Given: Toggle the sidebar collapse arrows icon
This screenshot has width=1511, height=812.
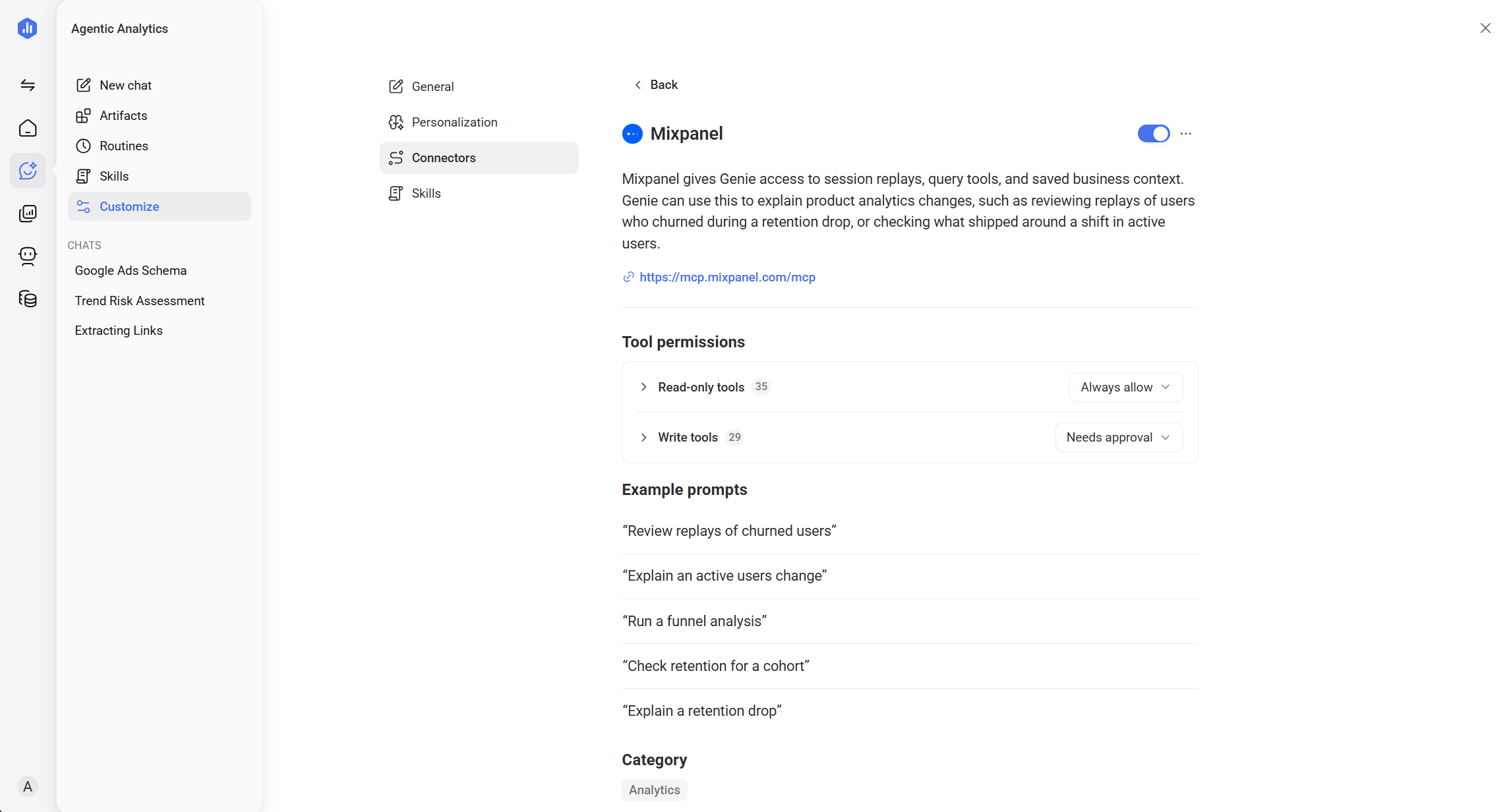Looking at the screenshot, I should 28,85.
